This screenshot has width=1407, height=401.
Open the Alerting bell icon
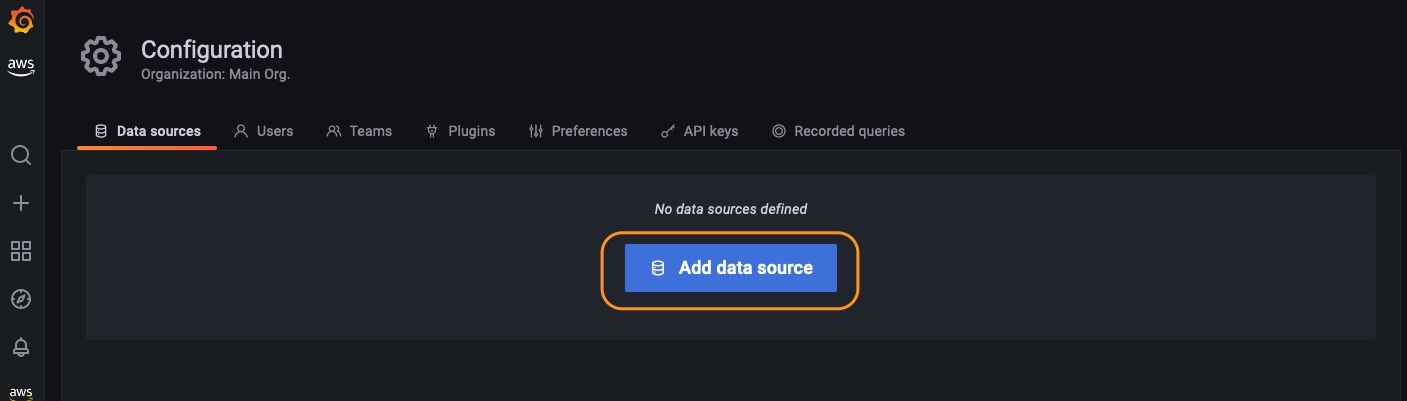tap(21, 347)
